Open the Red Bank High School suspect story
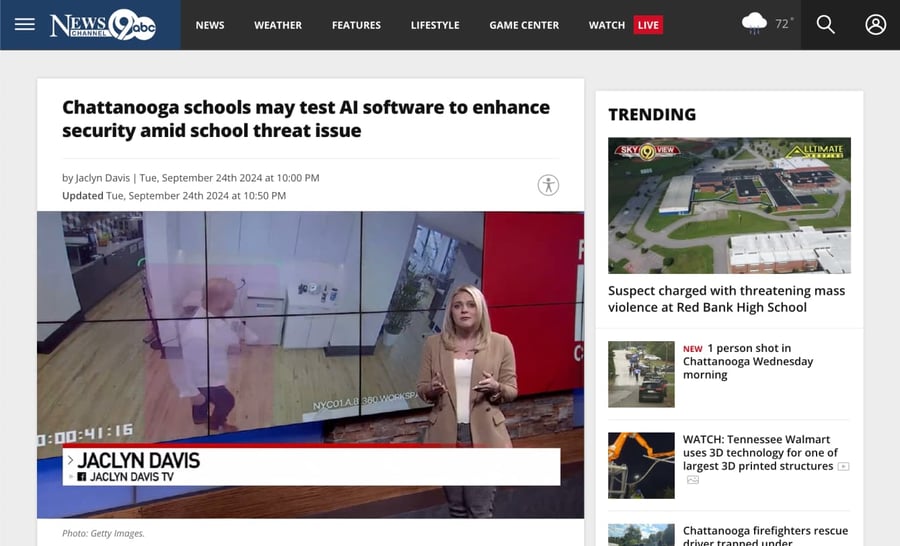Image resolution: width=900 pixels, height=546 pixels. tap(726, 299)
